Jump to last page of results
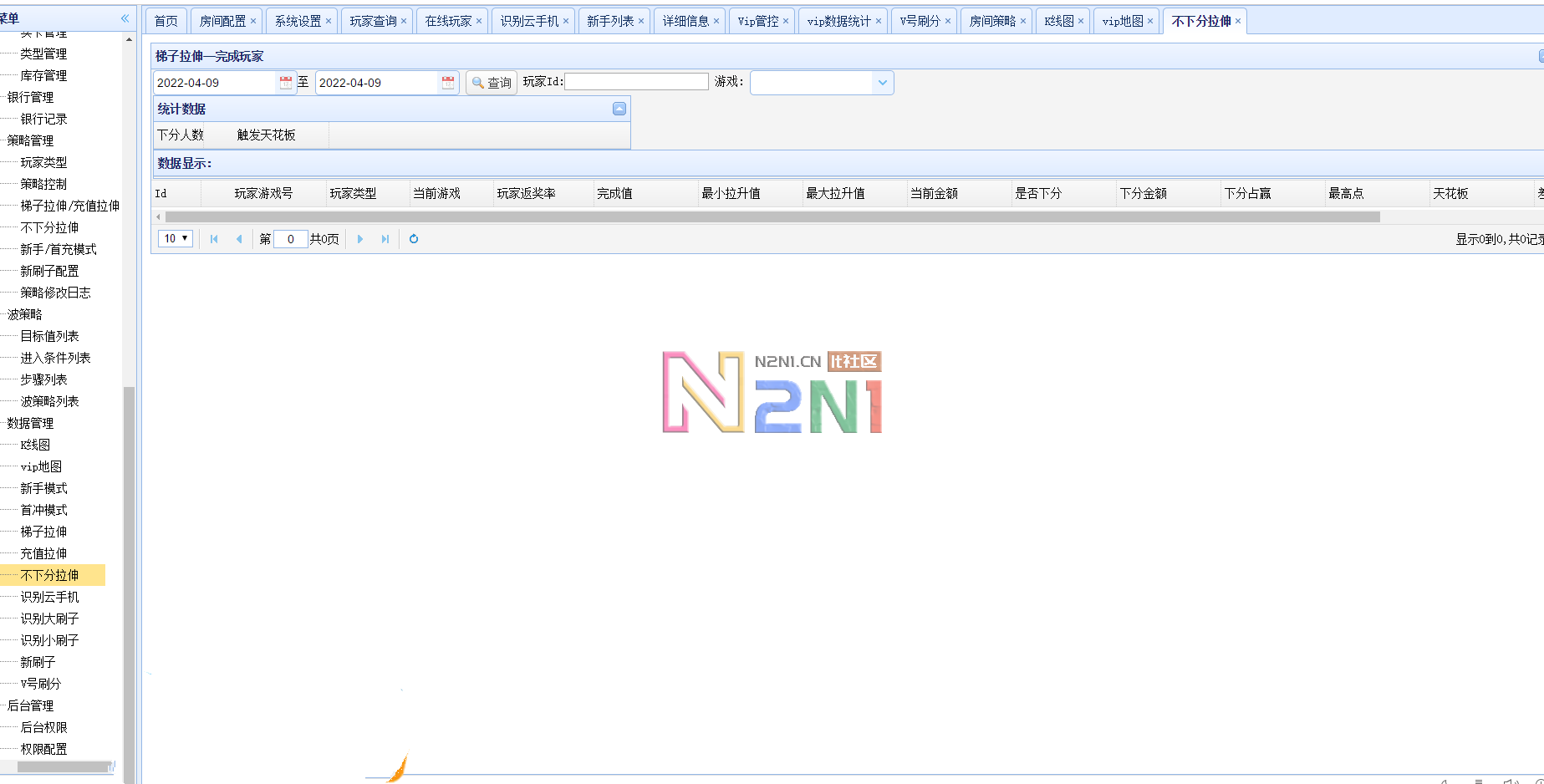 click(x=385, y=239)
